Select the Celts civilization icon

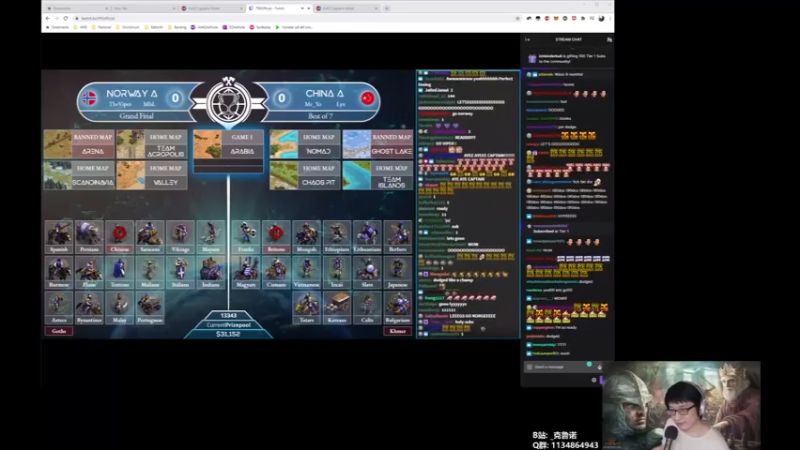coord(367,308)
